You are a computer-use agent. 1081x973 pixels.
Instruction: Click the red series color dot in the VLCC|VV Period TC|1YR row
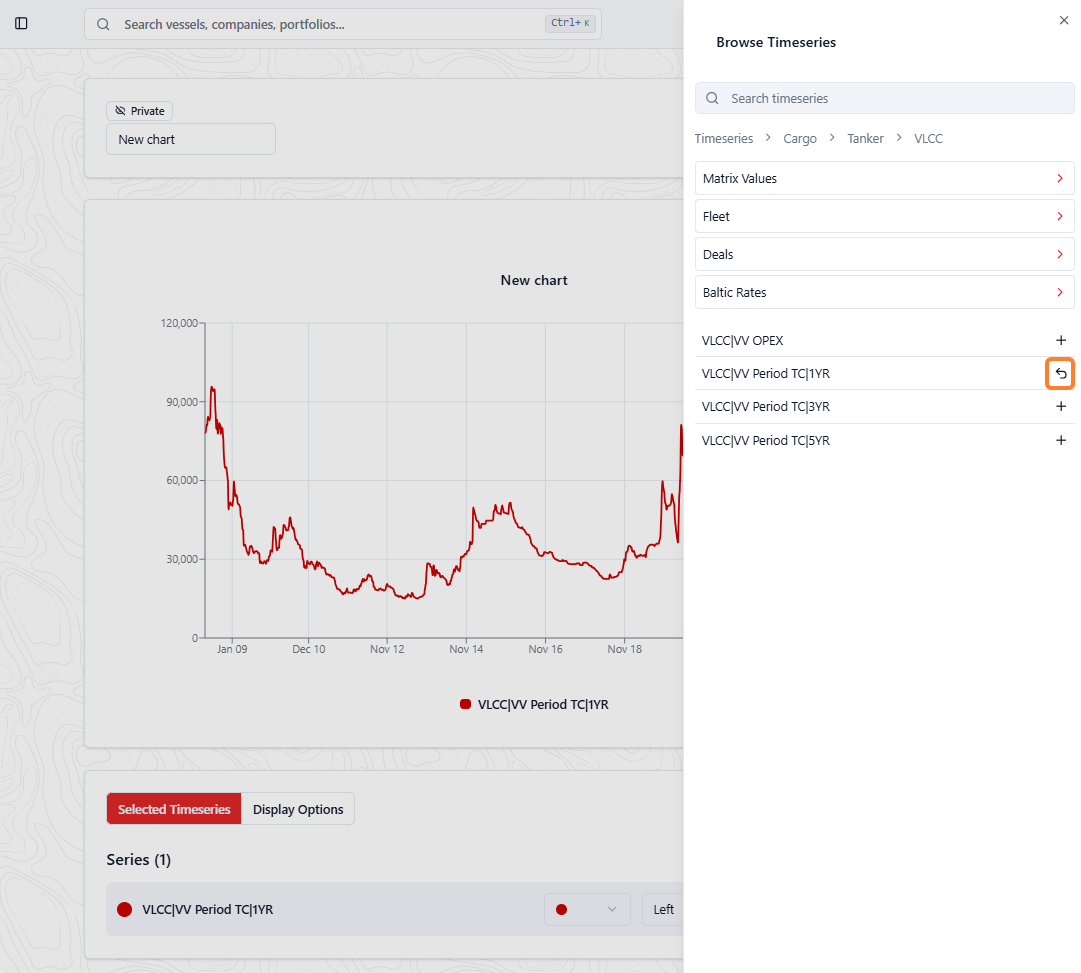125,909
